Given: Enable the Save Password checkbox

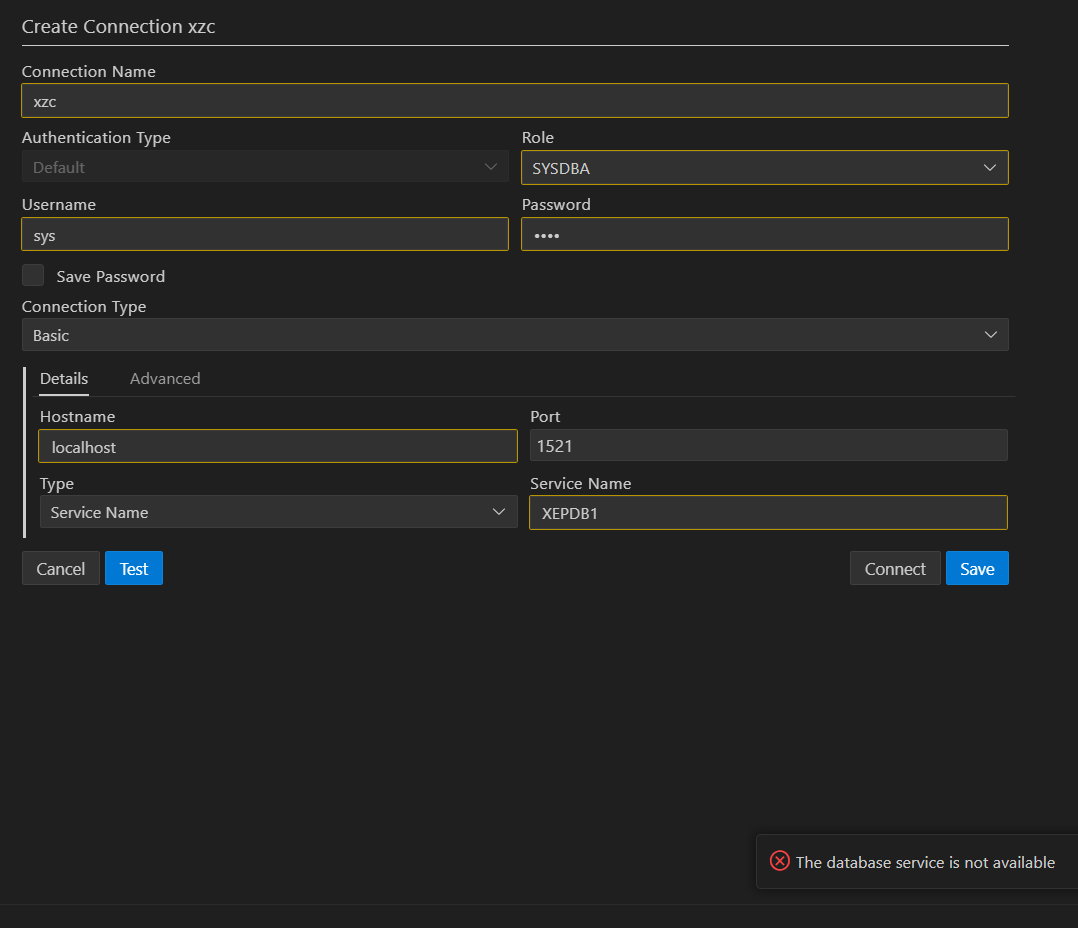Looking at the screenshot, I should pyautogui.click(x=33, y=274).
